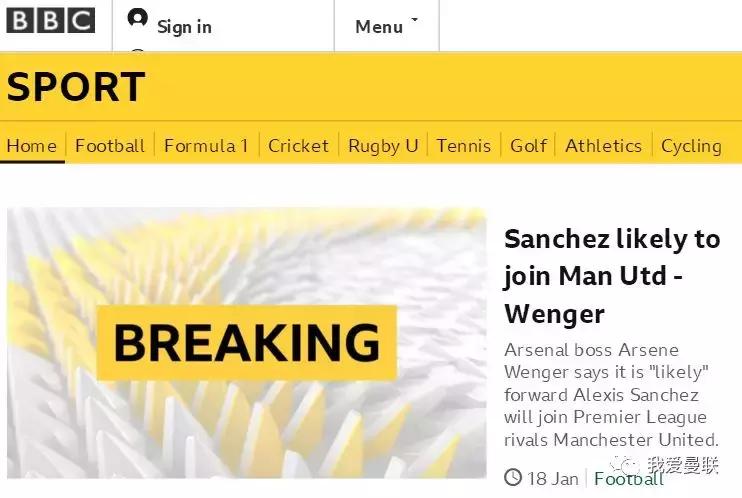
Task: Switch to the Cricket tab
Action: [x=298, y=146]
